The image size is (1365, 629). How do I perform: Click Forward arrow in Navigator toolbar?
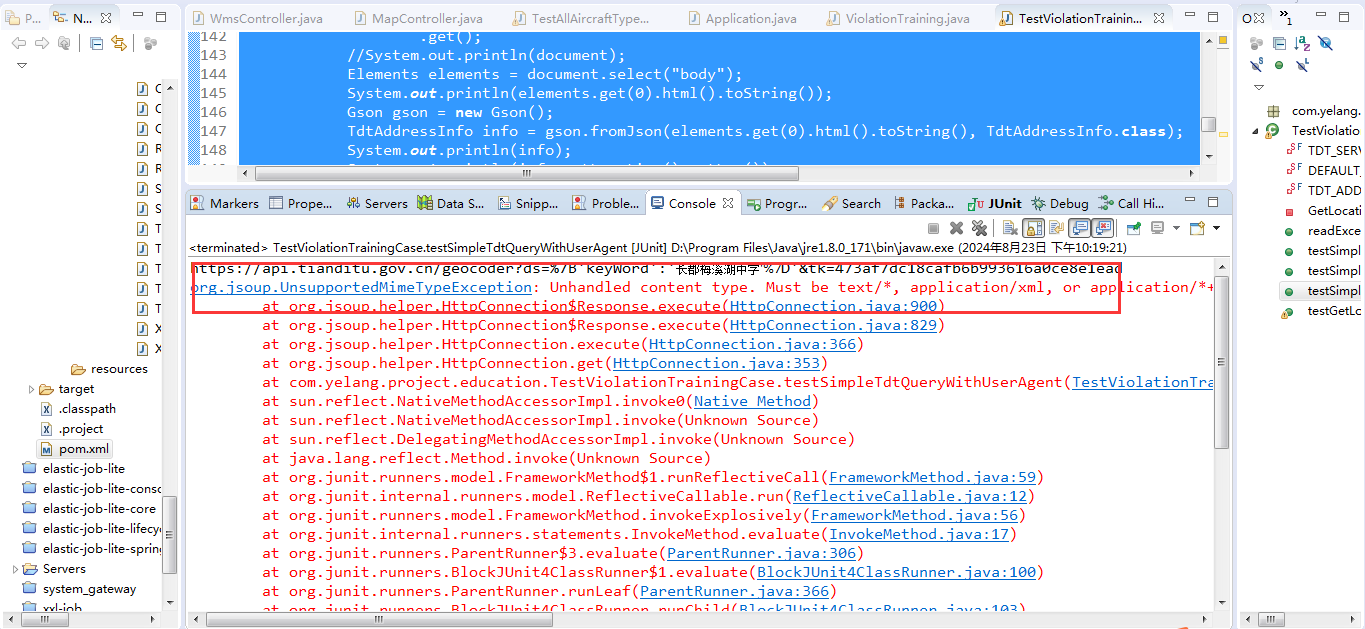[x=42, y=43]
